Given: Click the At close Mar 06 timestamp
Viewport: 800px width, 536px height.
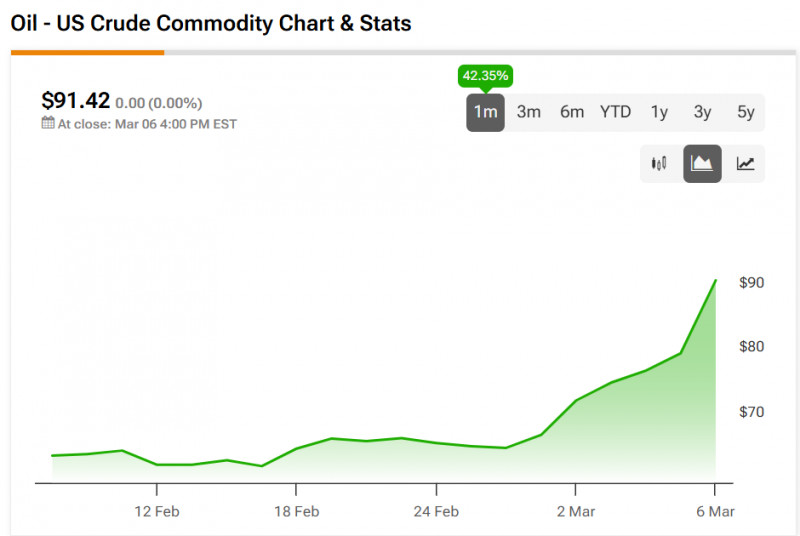Looking at the screenshot, I should [147, 124].
